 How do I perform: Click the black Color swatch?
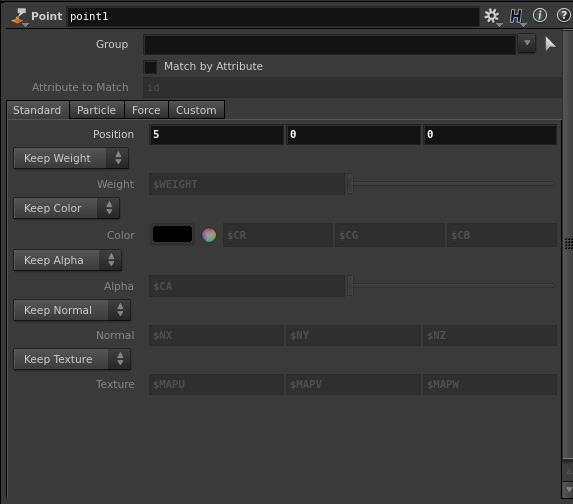(x=172, y=234)
